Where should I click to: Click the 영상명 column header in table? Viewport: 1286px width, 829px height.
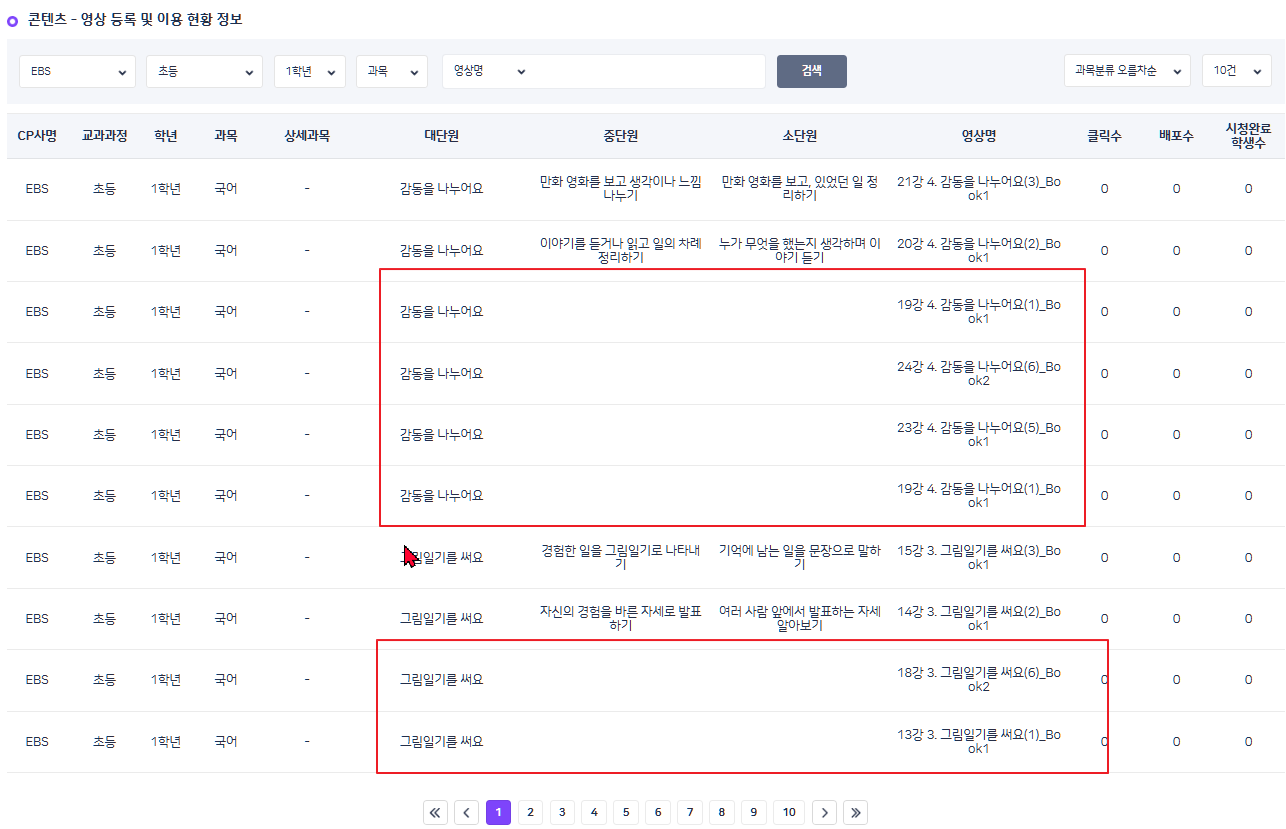click(x=978, y=136)
